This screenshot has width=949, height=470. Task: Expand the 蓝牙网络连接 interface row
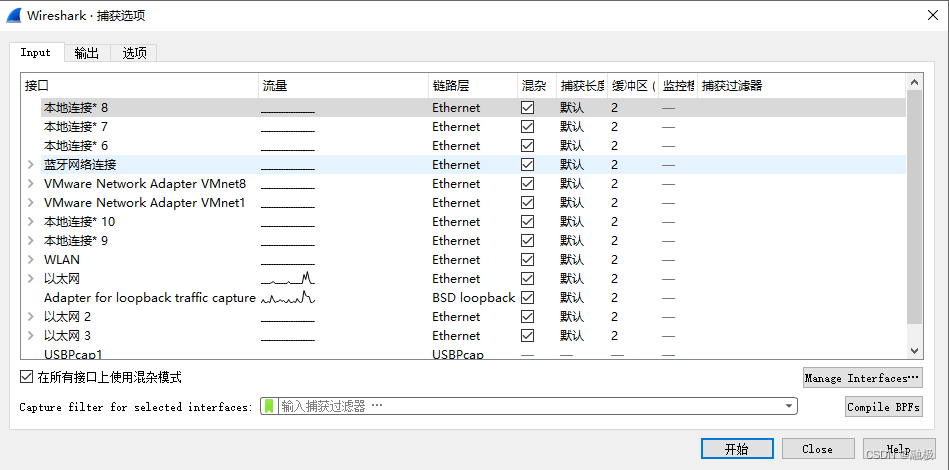pyautogui.click(x=31, y=165)
